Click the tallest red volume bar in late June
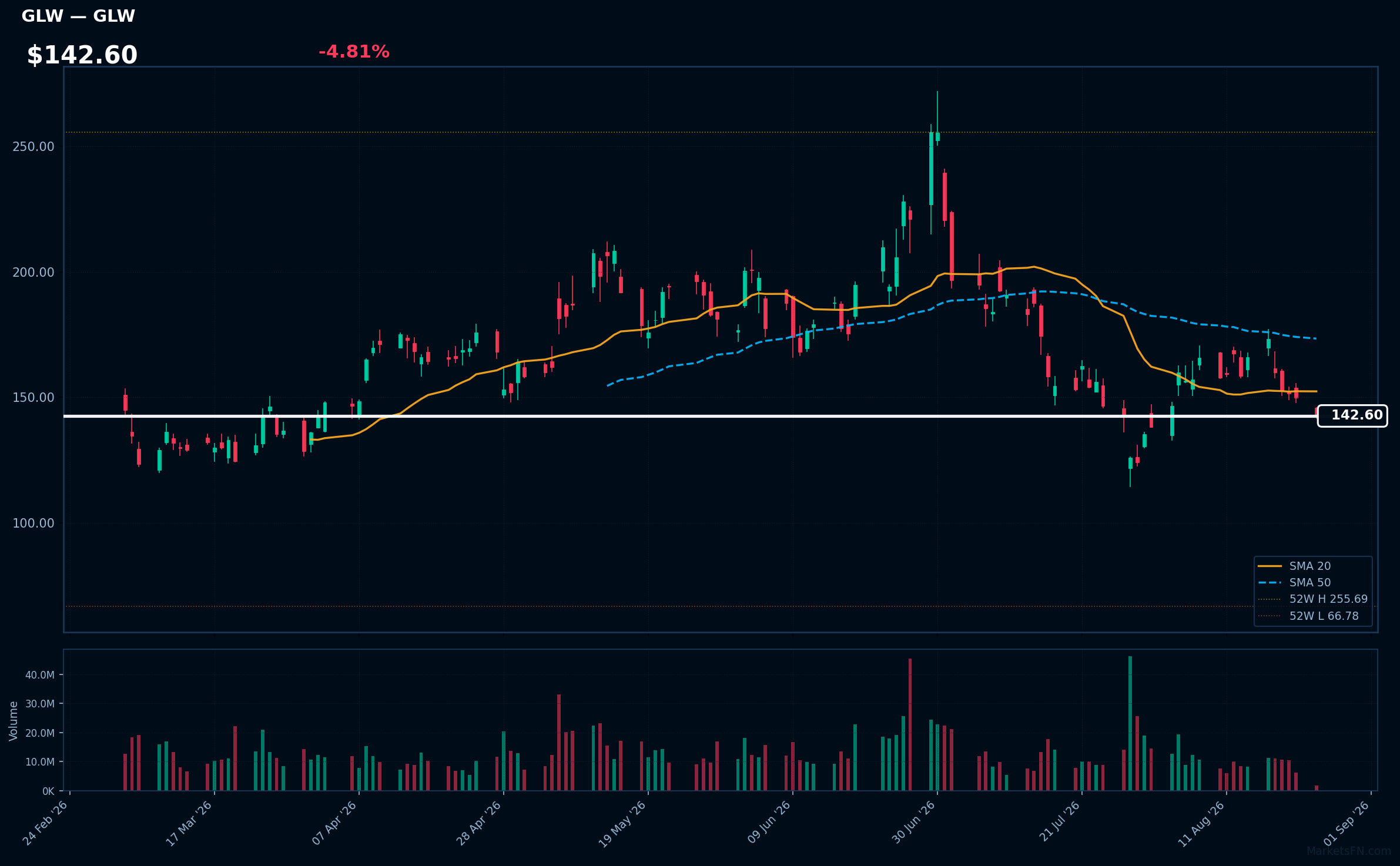Viewport: 1400px width, 866px height. click(x=910, y=724)
